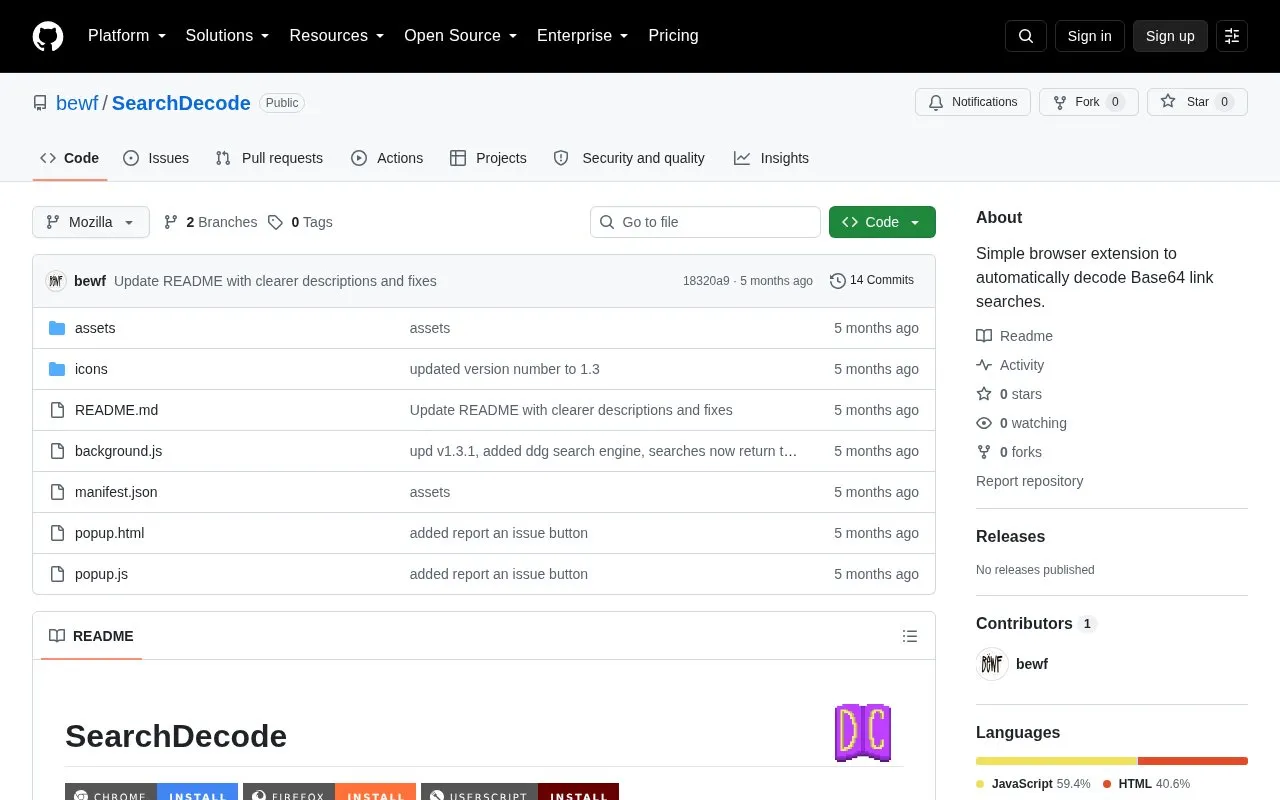
Task: Click the Chrome Install badge
Action: pyautogui.click(x=151, y=792)
